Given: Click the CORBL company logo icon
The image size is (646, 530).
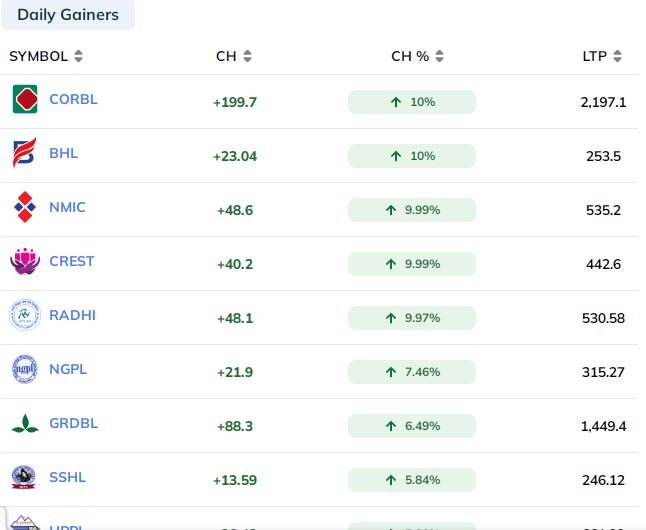Looking at the screenshot, I should click(25, 99).
